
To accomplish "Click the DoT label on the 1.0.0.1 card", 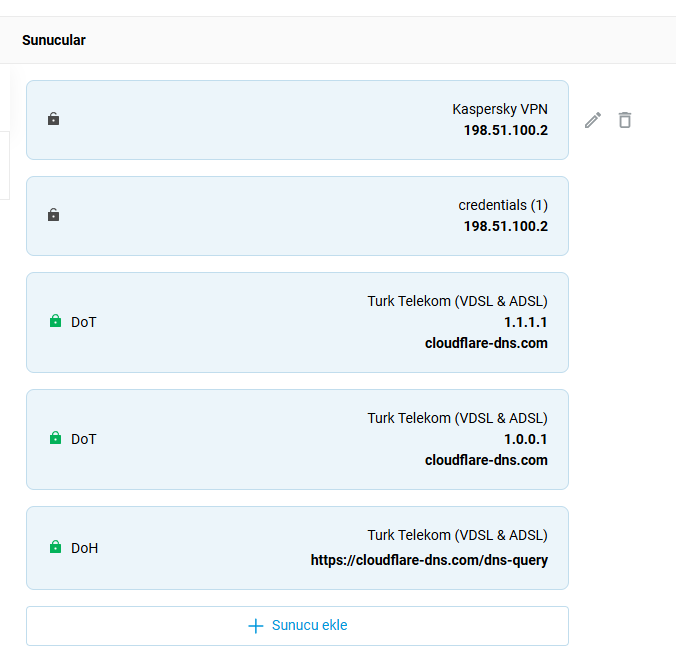I will click(84, 439).
